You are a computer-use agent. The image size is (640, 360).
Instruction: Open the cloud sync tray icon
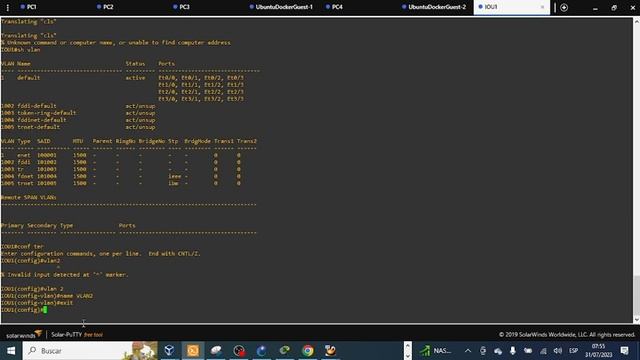tap(498, 351)
